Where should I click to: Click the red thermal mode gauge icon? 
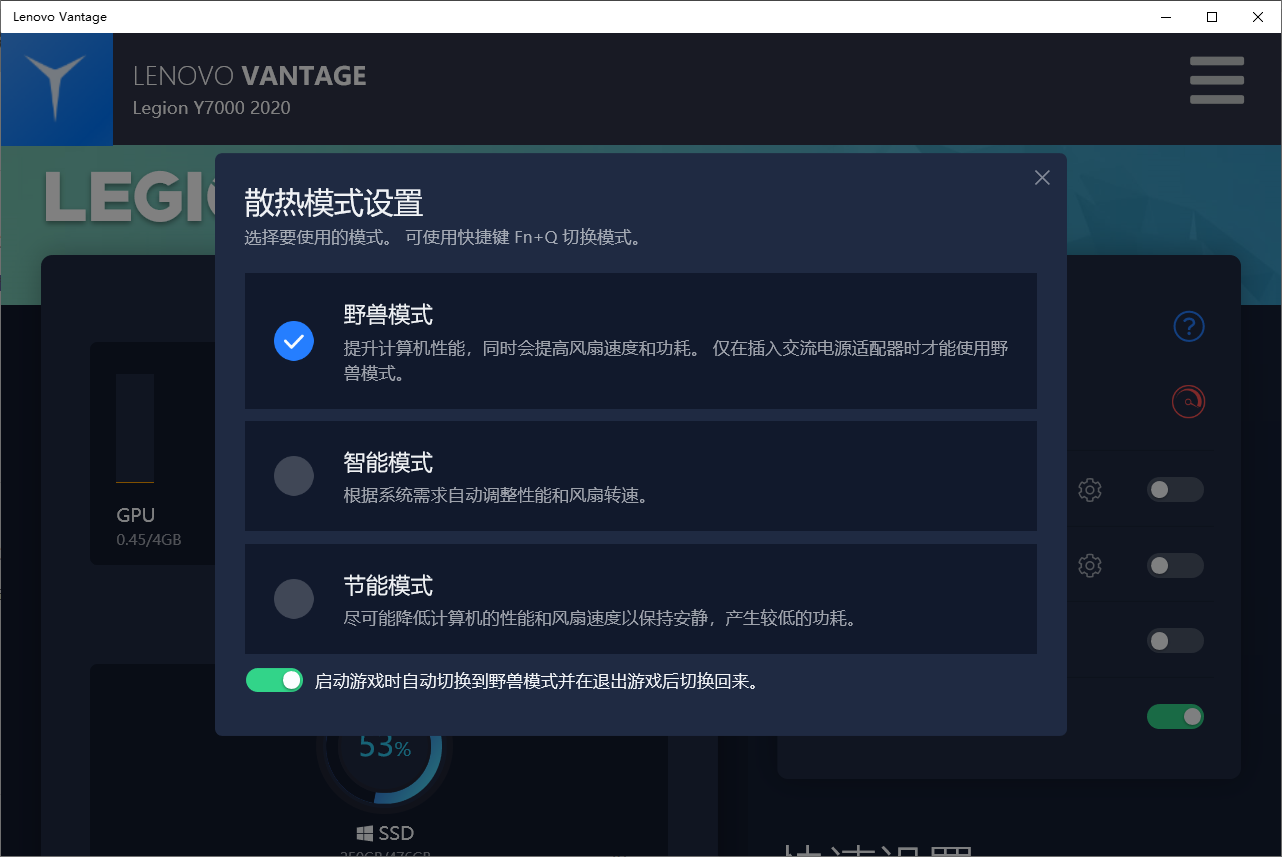coord(1189,402)
